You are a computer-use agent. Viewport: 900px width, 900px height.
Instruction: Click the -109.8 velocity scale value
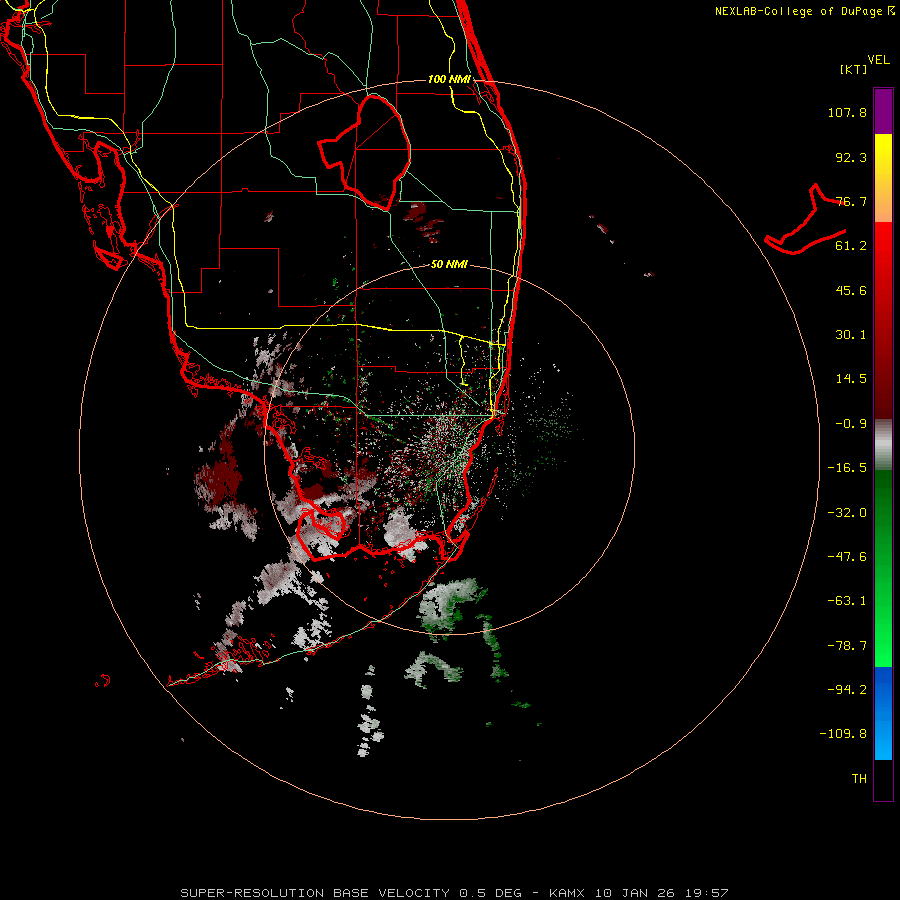(x=843, y=734)
